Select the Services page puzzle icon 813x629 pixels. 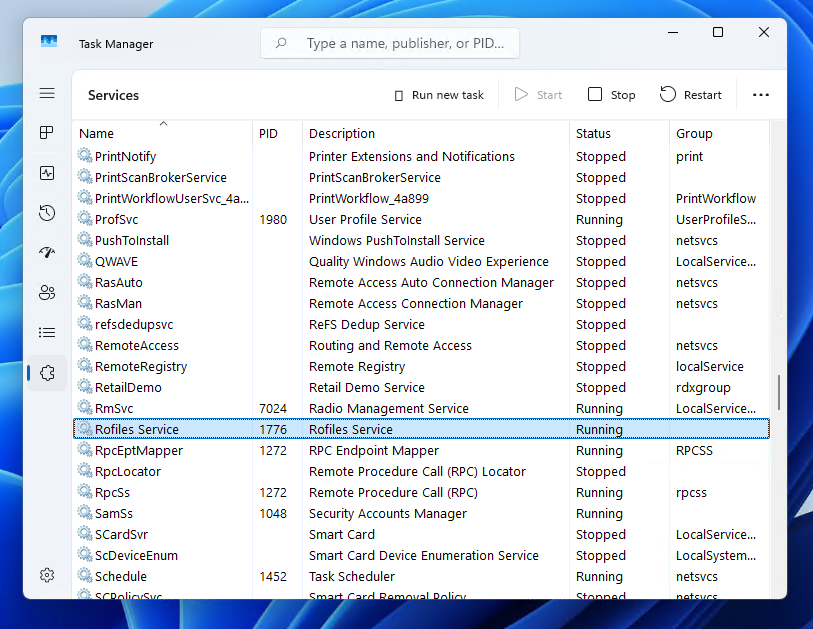point(47,373)
